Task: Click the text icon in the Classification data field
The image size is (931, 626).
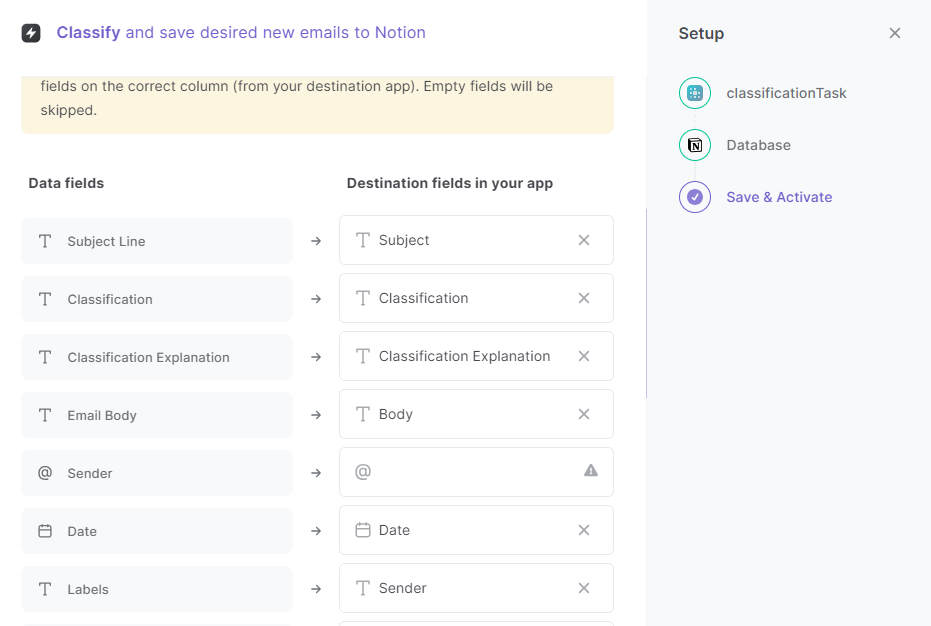Action: point(45,299)
